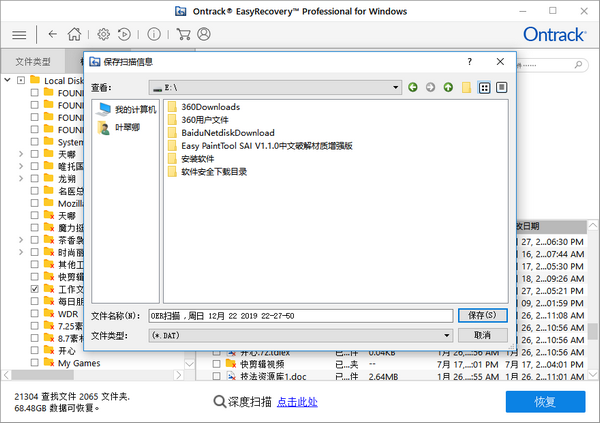Click the blue 恢复 button
This screenshot has width=600, height=423.
[545, 402]
